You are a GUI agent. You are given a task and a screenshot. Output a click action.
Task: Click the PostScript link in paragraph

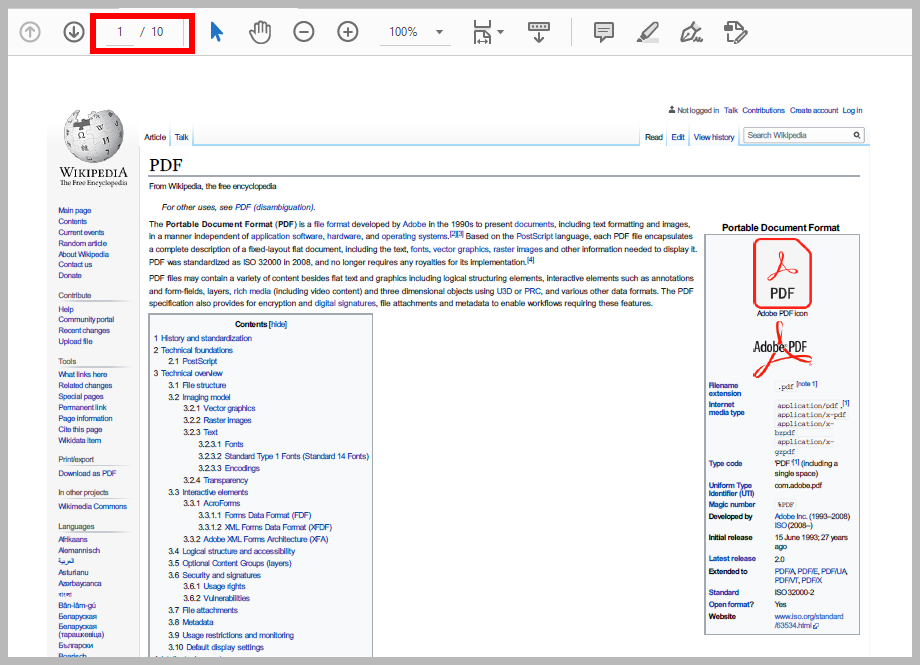pos(534,236)
